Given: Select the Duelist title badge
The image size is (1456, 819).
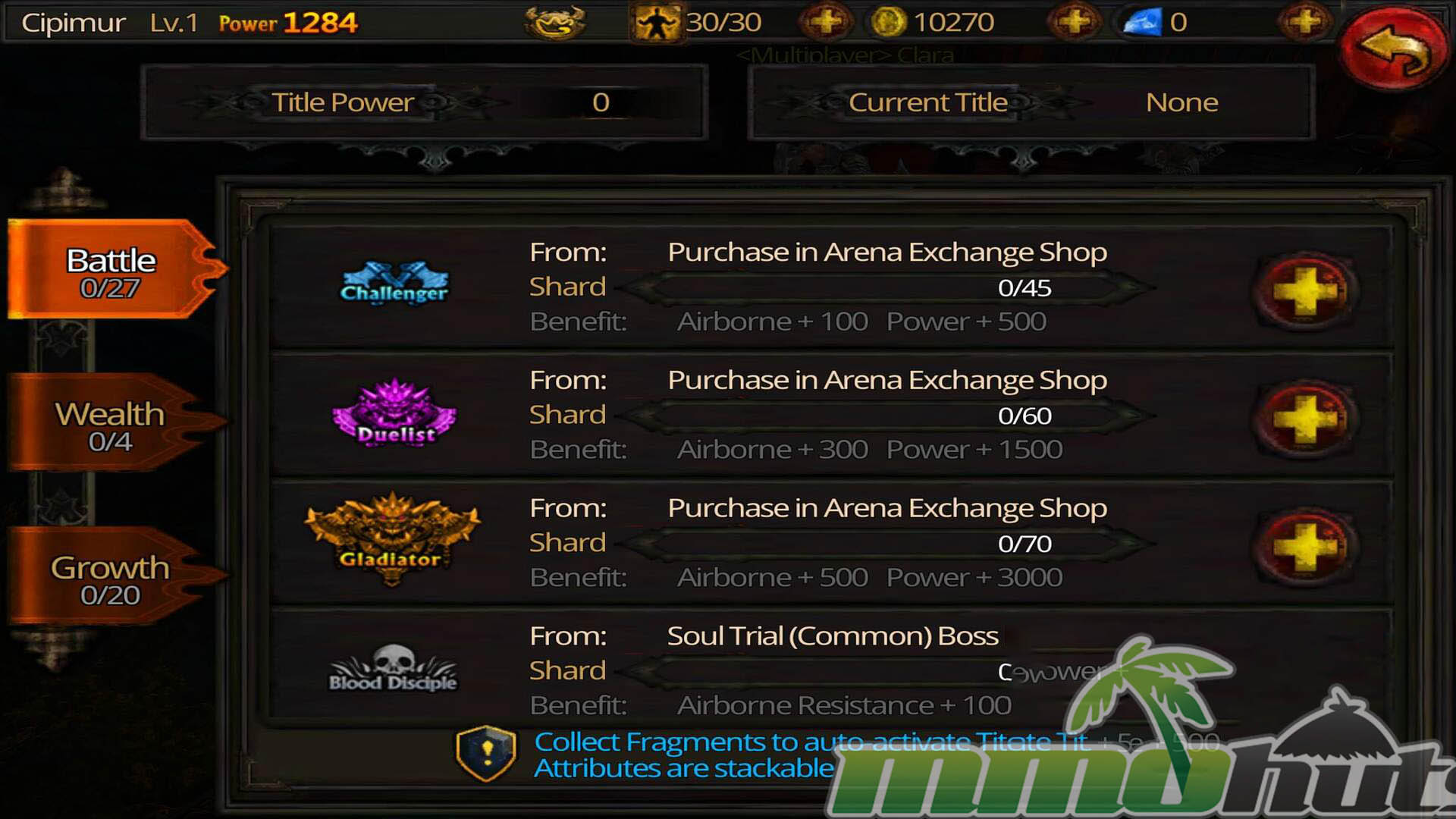Looking at the screenshot, I should coord(394,412).
